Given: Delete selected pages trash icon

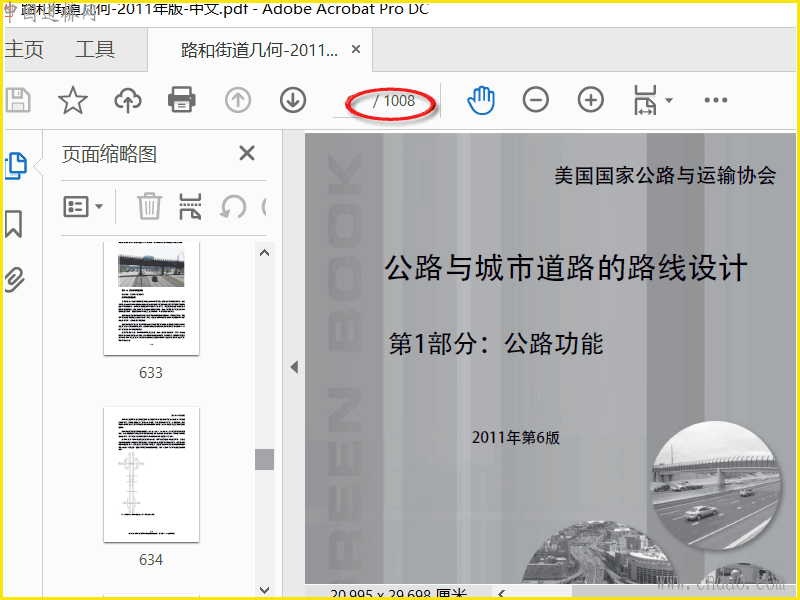Looking at the screenshot, I should (x=149, y=207).
